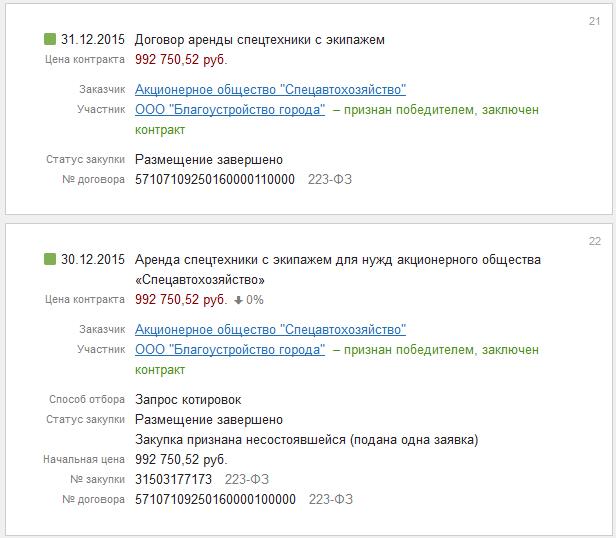The width and height of the screenshot is (616, 538).
Task: Click green status square beside 30.12.2015
Action: pos(51,260)
